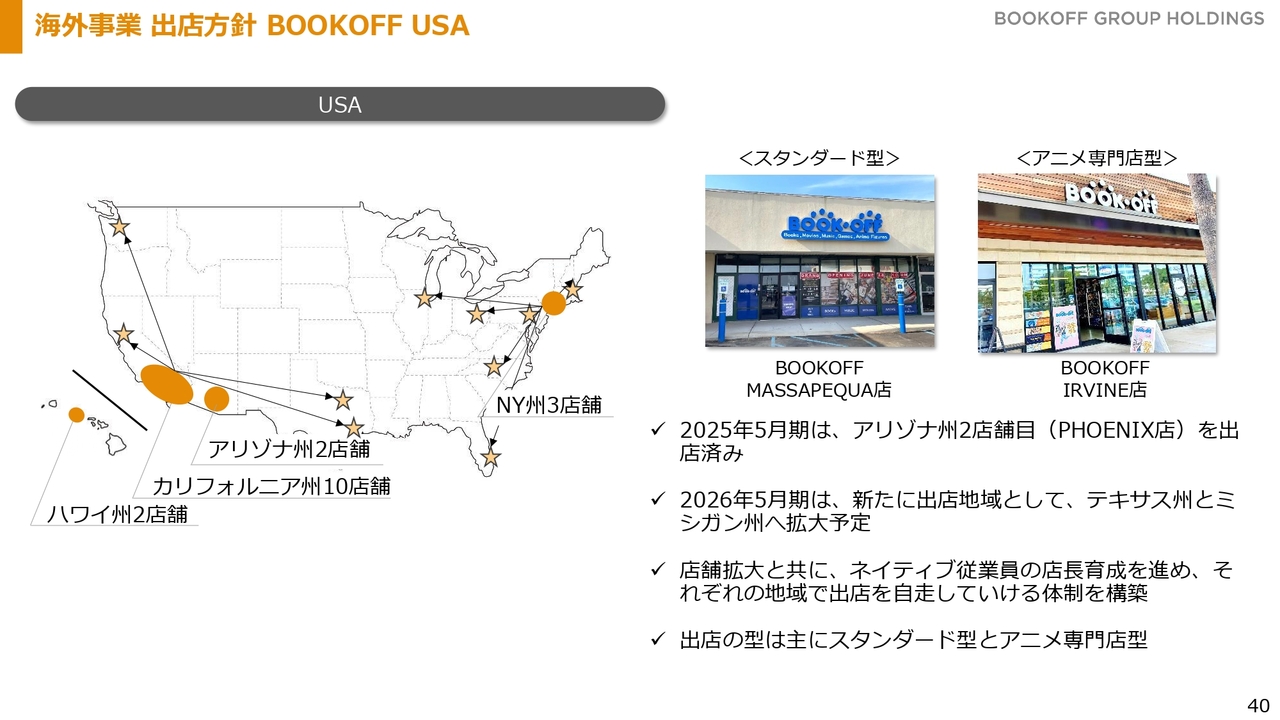Viewport: 1280px width, 720px height.
Task: Click the gray USA section banner
Action: coord(340,105)
